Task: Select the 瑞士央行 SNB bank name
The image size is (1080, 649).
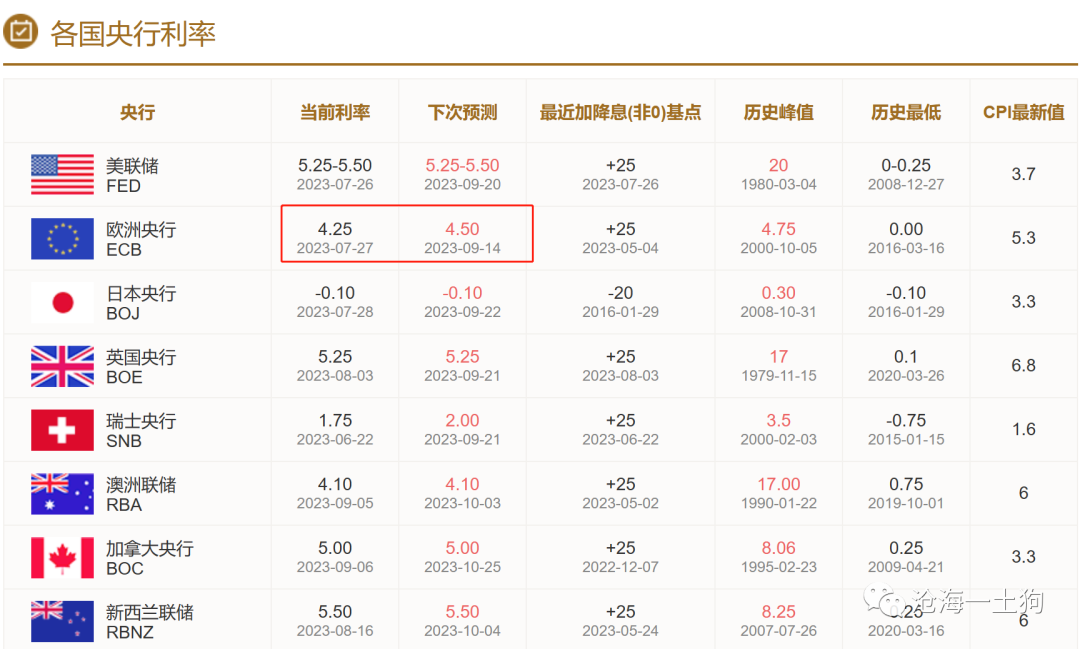Action: [141, 431]
